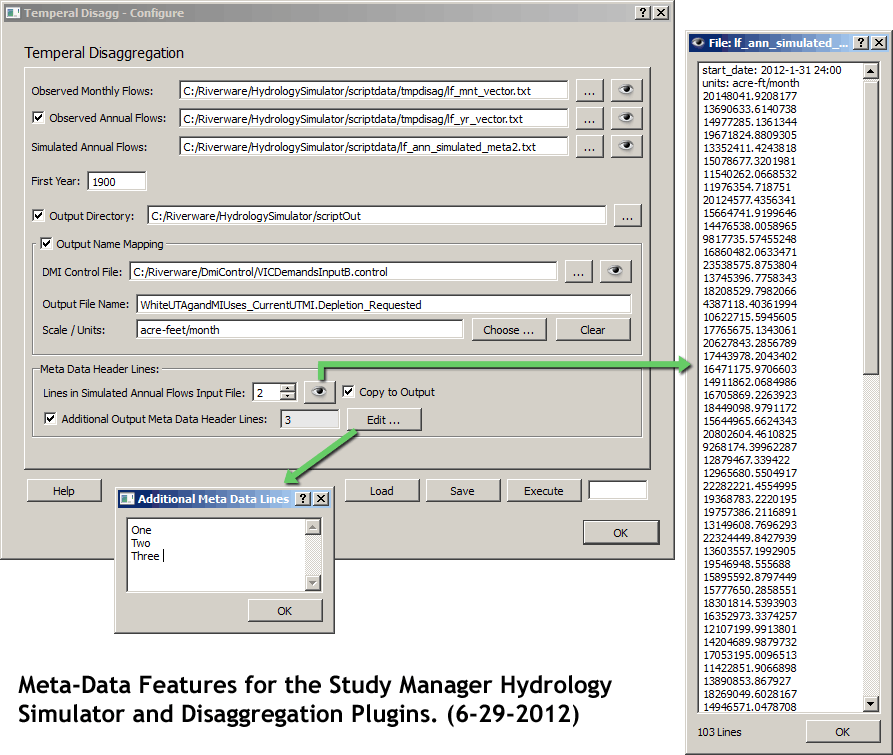The height and width of the screenshot is (755, 893).
Task: View Observed Monthly Flows file with eye icon
Action: point(626,90)
